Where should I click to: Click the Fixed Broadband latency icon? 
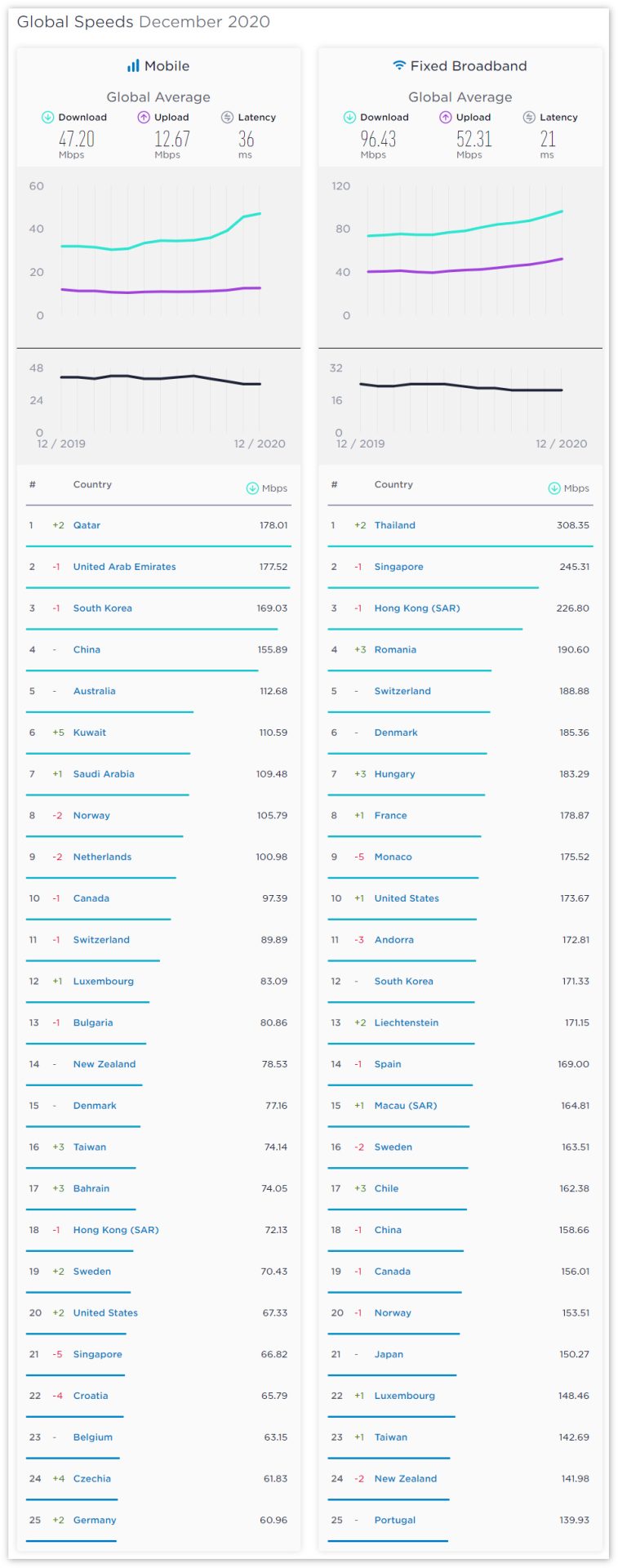529,118
